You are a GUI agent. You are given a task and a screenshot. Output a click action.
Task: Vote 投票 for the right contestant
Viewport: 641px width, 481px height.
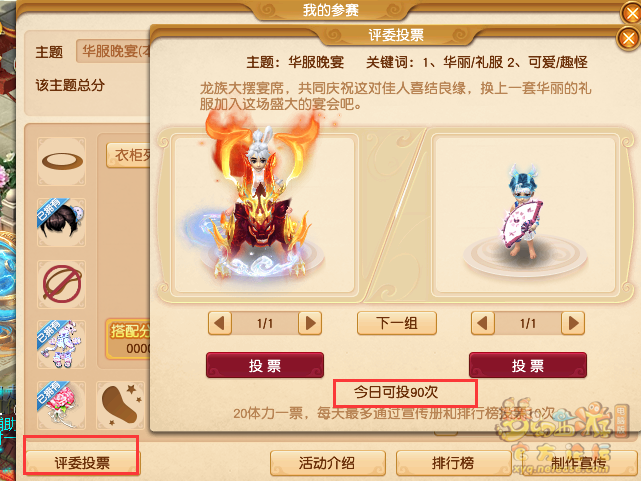(x=528, y=365)
